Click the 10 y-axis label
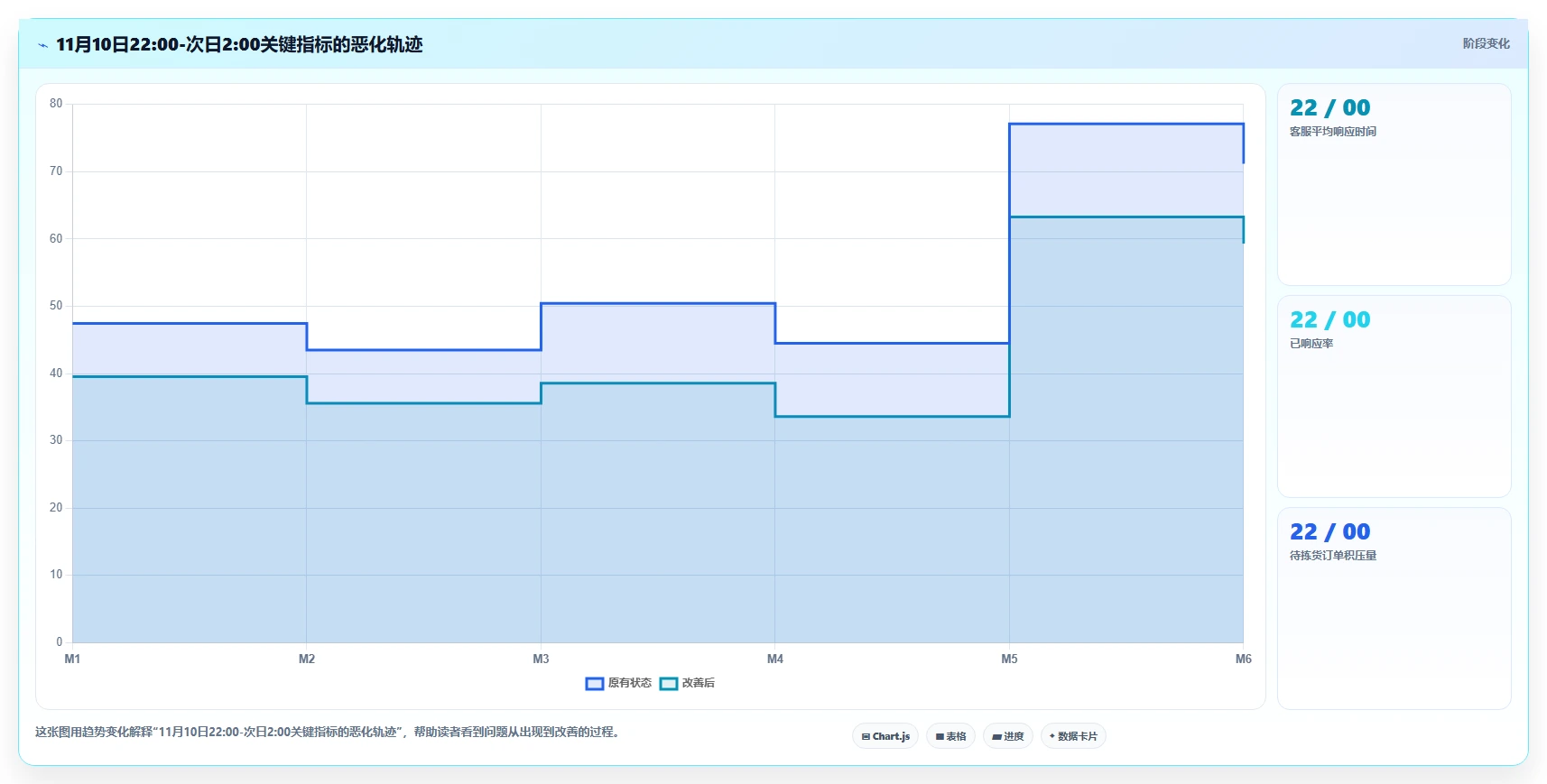Viewport: 1547px width, 784px height. click(x=56, y=575)
